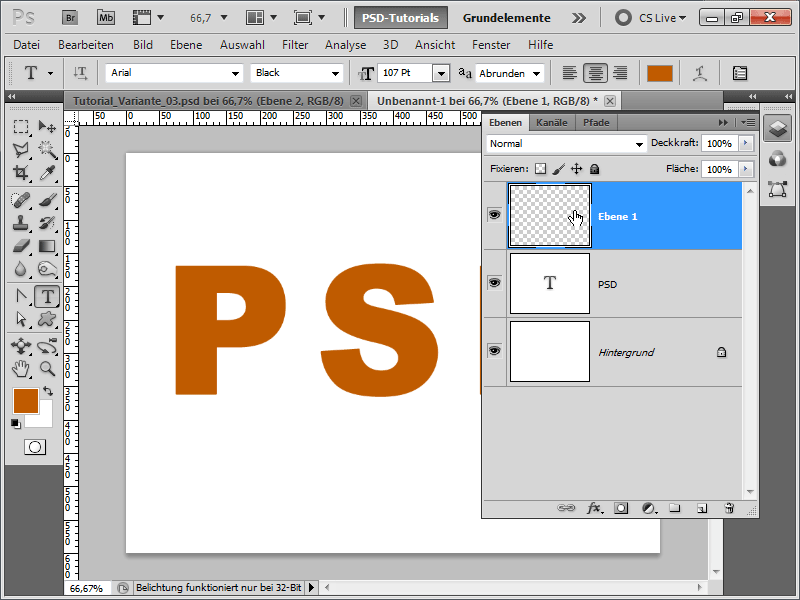Pick the Eraser tool

pyautogui.click(x=21, y=246)
